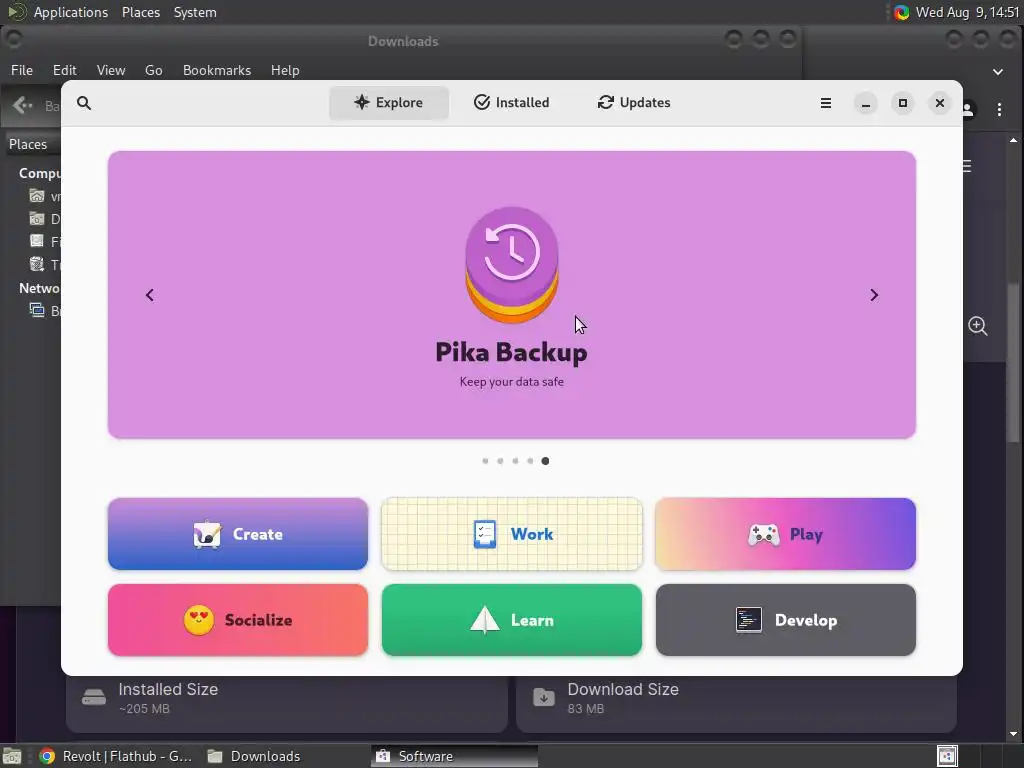Click the clock showing Wed Aug 9
Viewport: 1024px width, 768px height.
967,12
